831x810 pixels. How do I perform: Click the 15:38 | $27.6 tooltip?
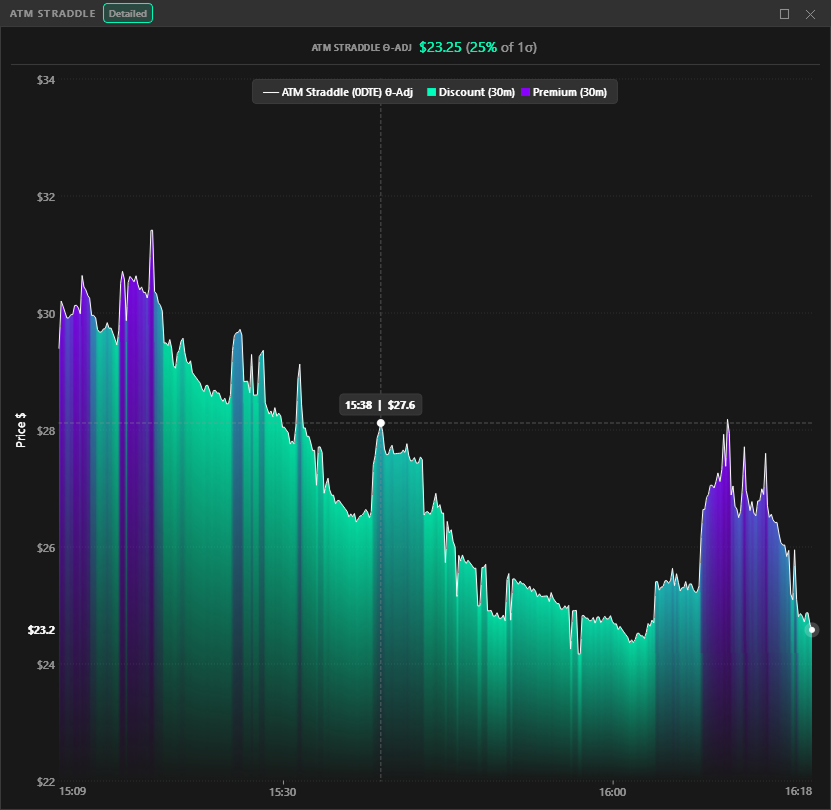click(x=380, y=405)
